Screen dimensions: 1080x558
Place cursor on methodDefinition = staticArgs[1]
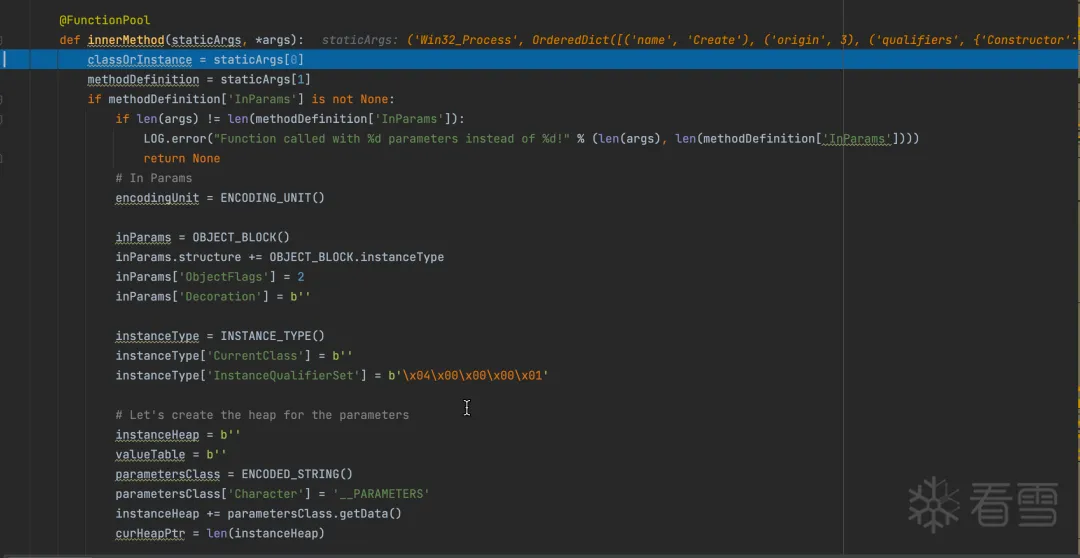click(x=199, y=79)
